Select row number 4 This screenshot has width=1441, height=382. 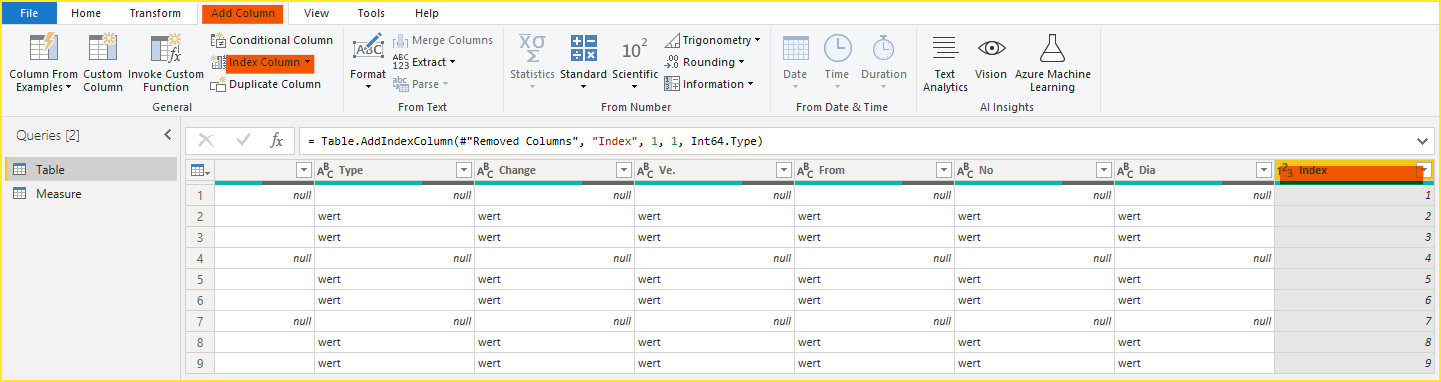click(x=199, y=258)
